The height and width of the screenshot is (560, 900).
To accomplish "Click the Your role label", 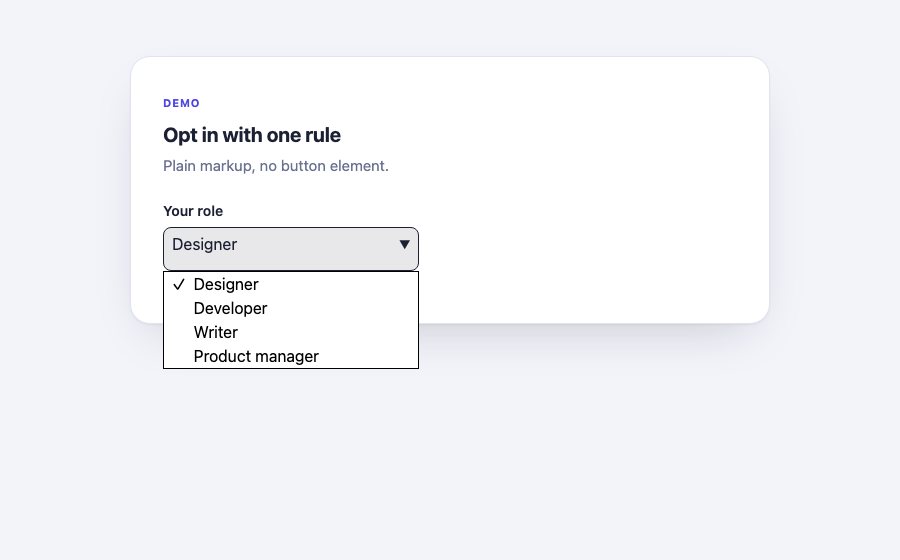I will 193,211.
